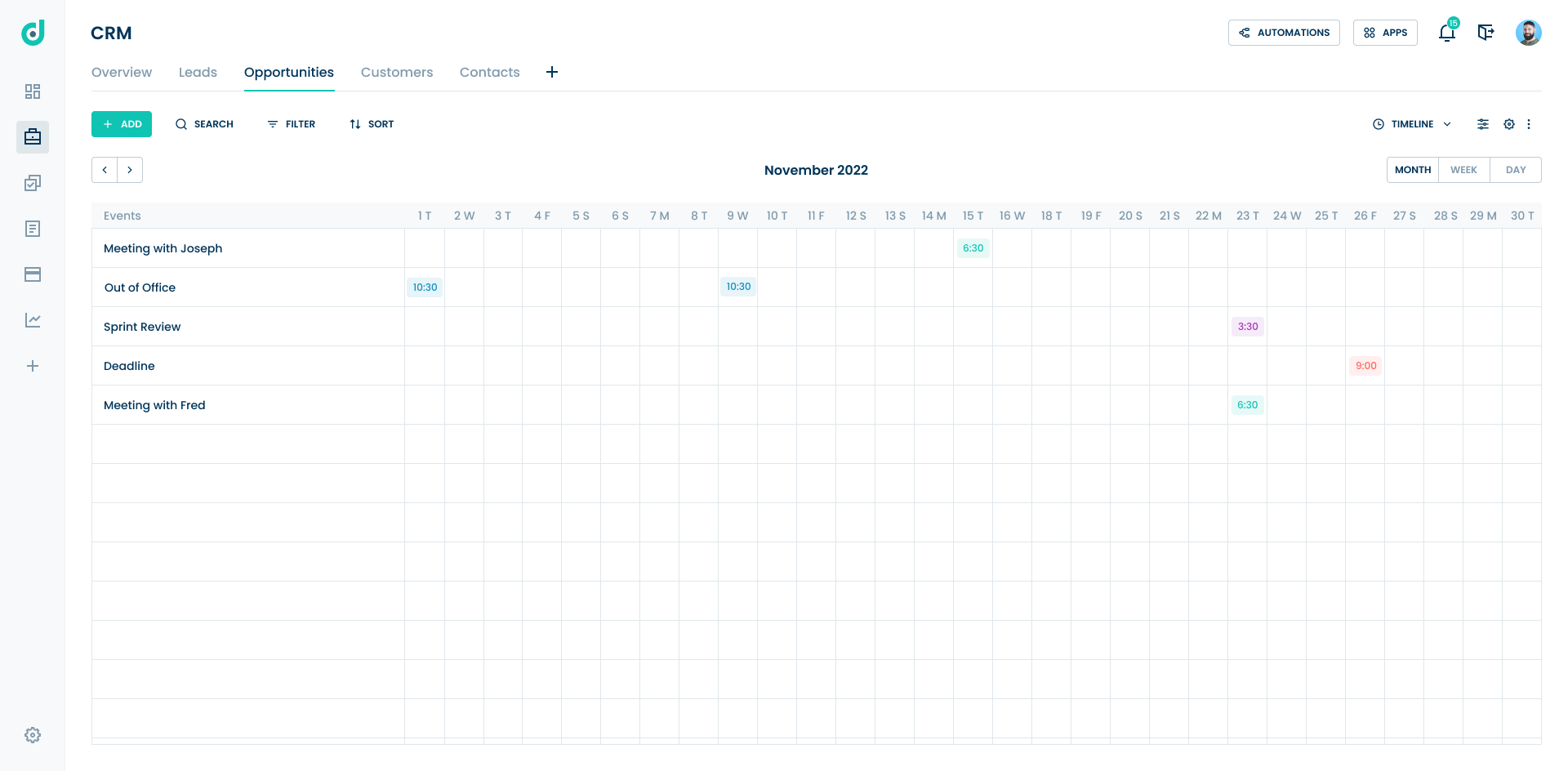Open the Filter button
The image size is (1568, 771).
click(x=291, y=124)
